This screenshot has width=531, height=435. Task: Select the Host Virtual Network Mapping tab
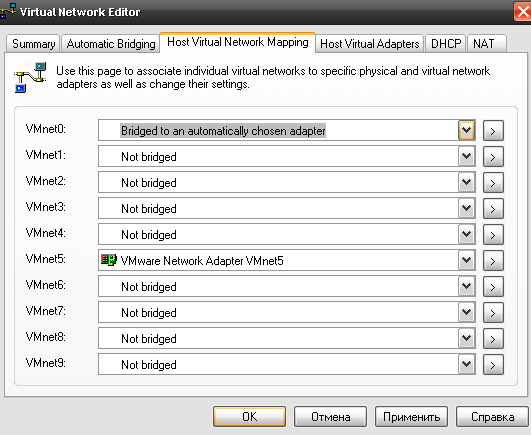238,42
